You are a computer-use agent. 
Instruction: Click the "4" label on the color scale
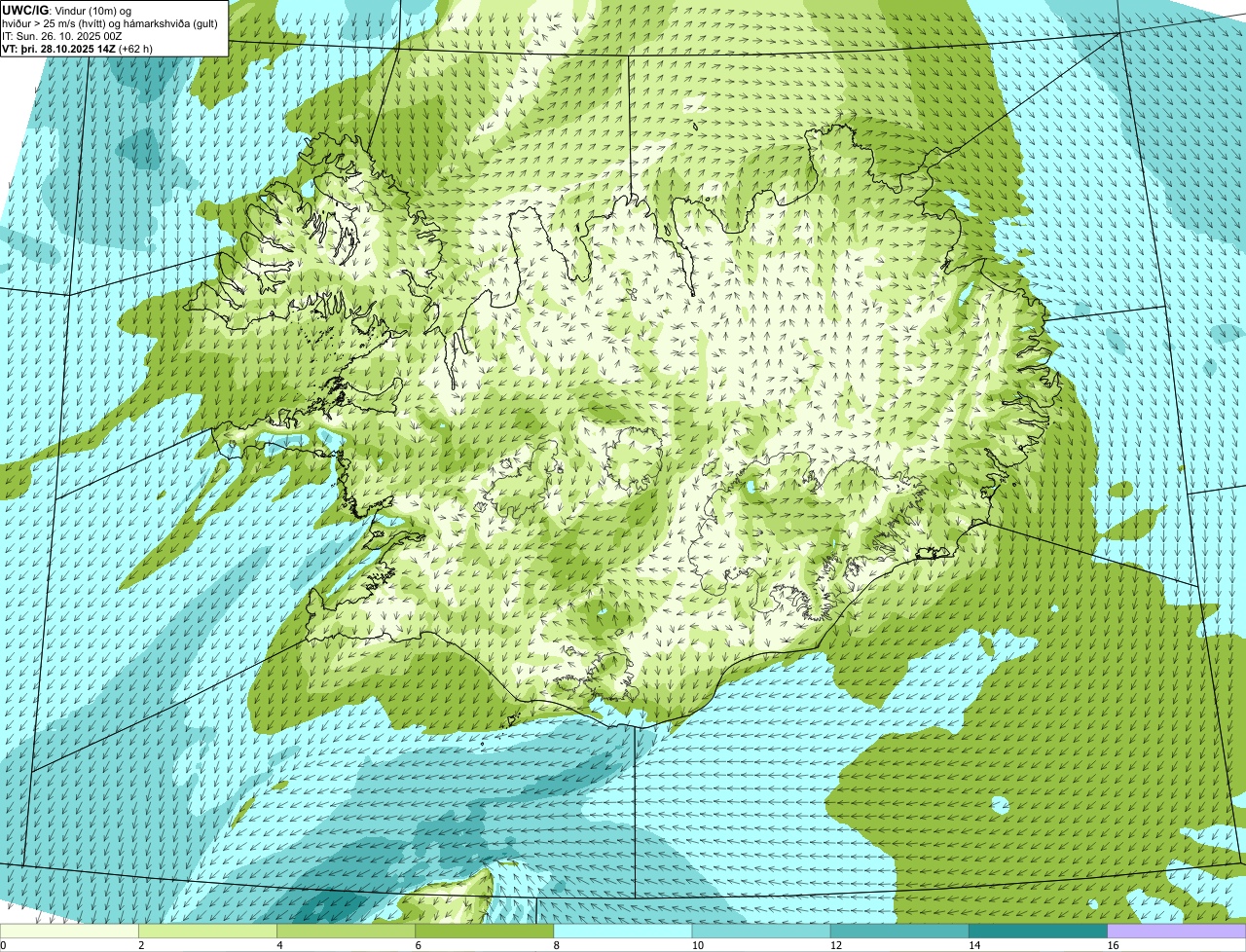click(280, 945)
